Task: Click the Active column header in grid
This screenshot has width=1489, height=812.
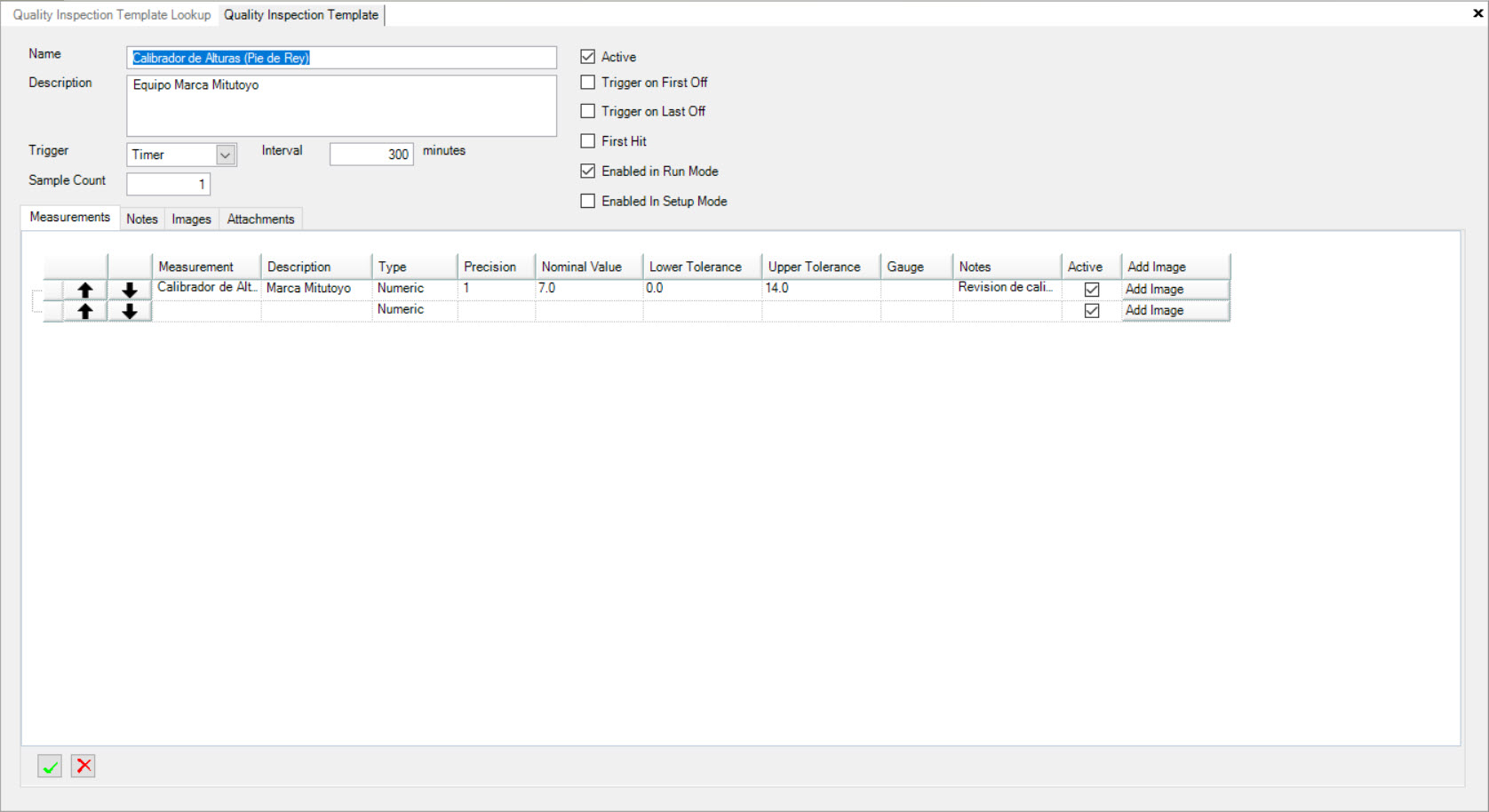Action: point(1092,267)
